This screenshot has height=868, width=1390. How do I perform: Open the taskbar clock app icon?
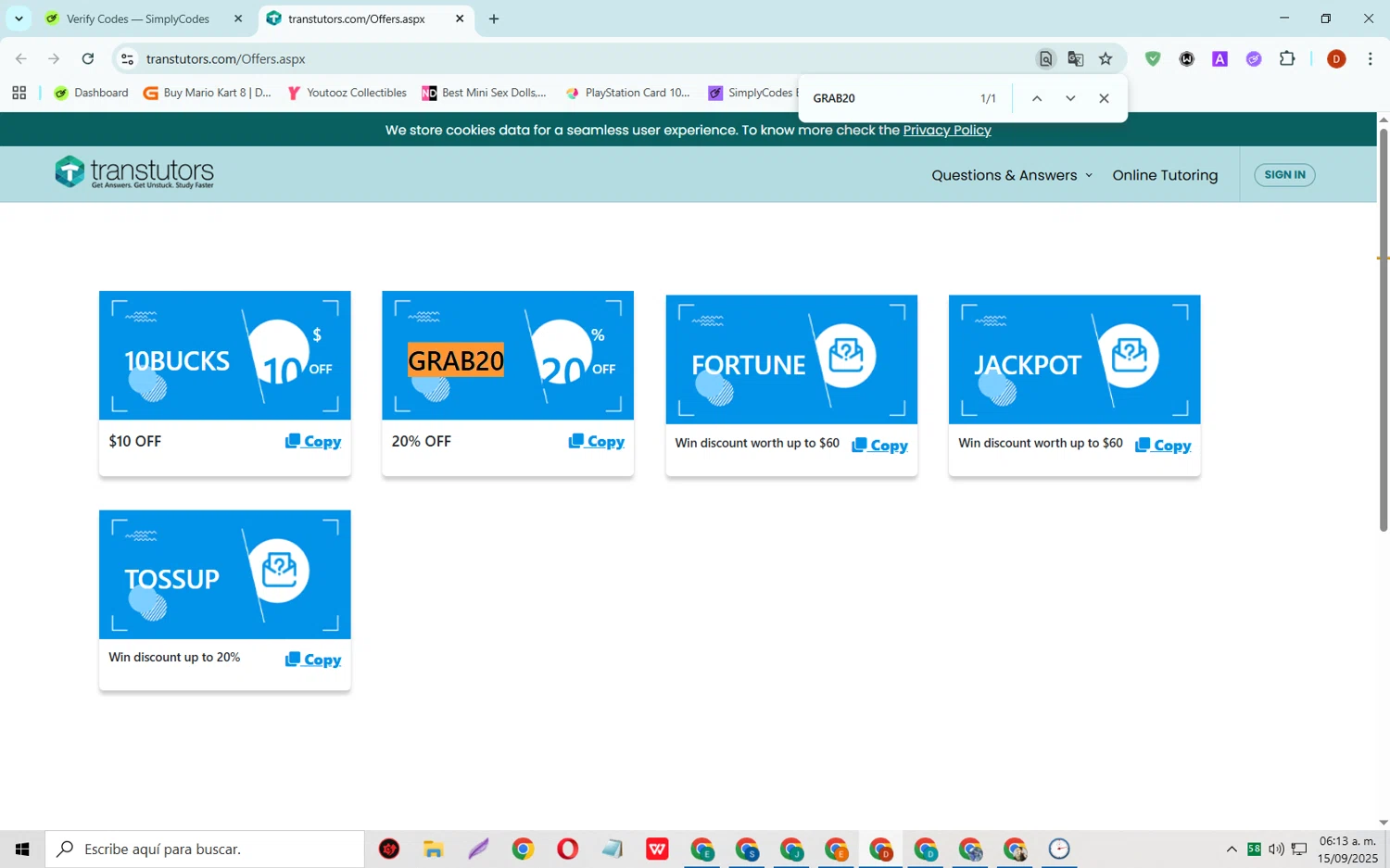point(1059,849)
